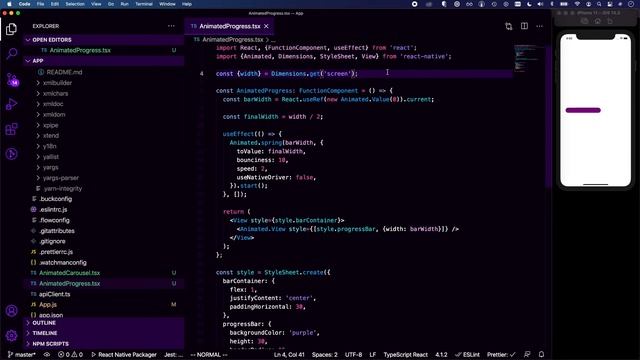The height and width of the screenshot is (360, 640).
Task: Expand the xpipe folder
Action: tap(51, 125)
